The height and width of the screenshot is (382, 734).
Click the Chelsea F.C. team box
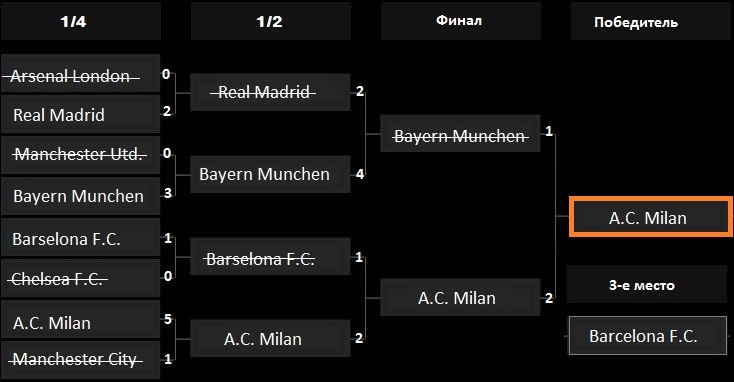81,279
